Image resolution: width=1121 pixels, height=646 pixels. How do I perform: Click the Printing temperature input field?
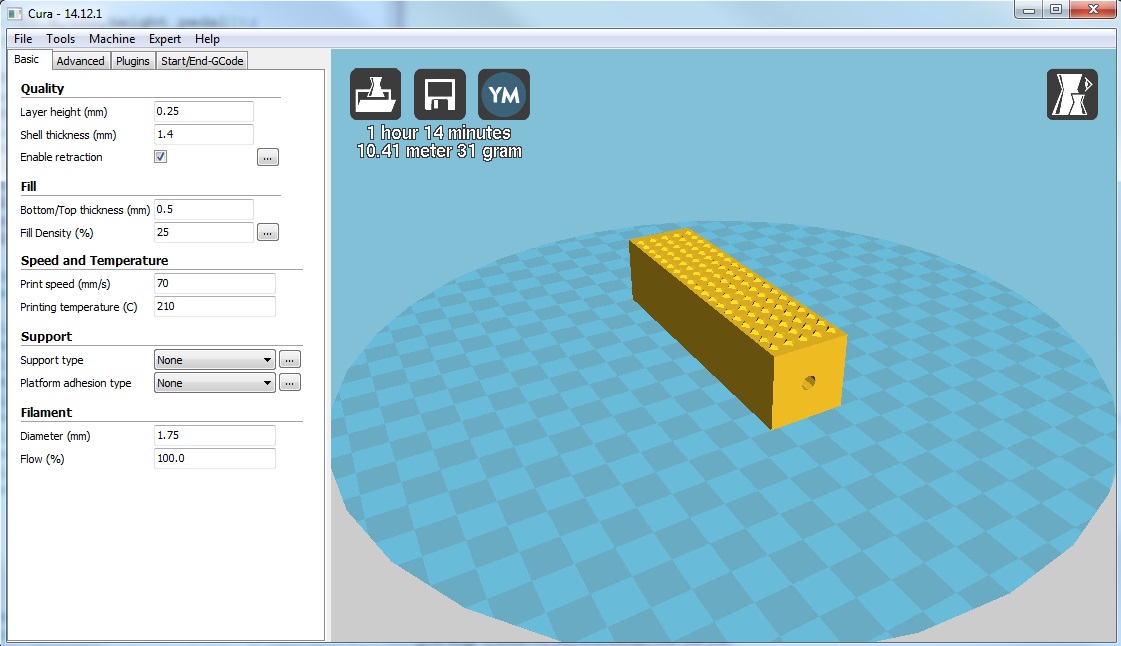214,307
